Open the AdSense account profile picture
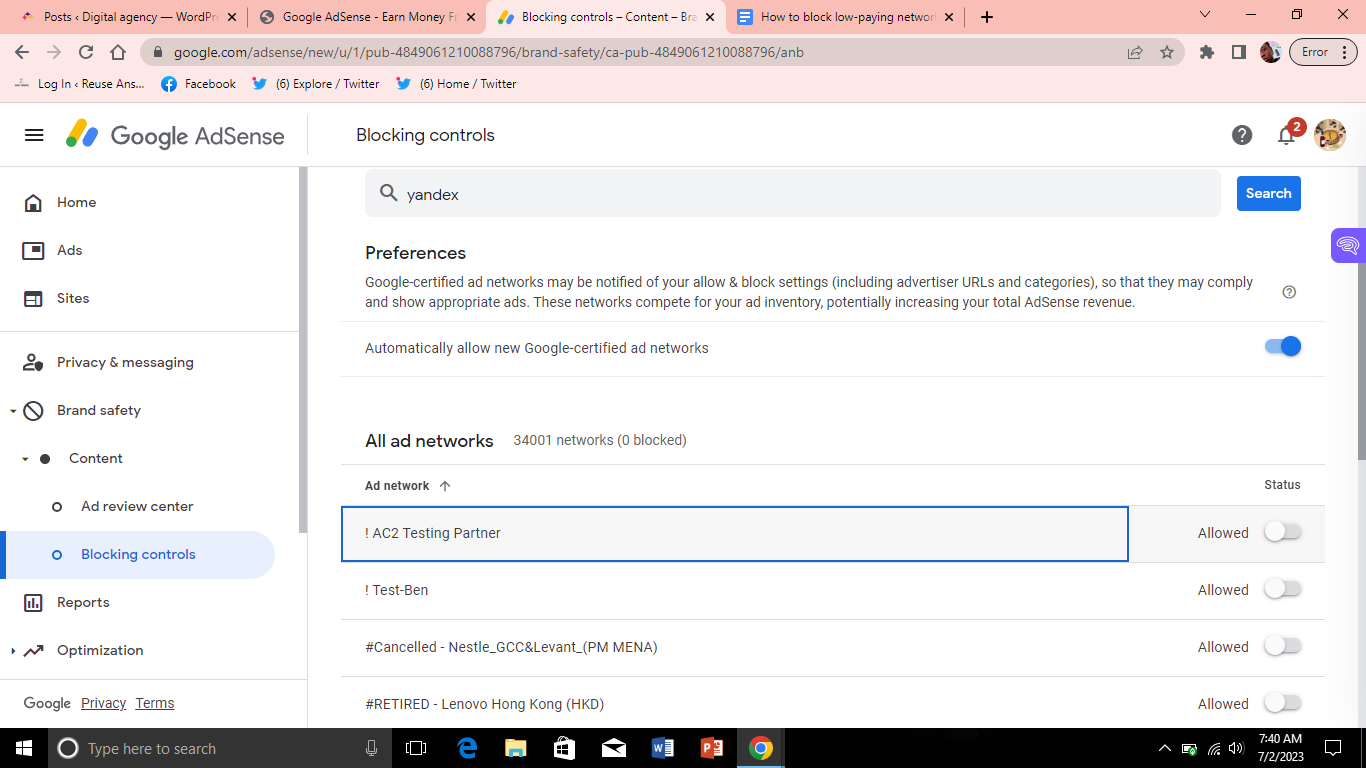Viewport: 1366px width, 768px height. (x=1330, y=135)
